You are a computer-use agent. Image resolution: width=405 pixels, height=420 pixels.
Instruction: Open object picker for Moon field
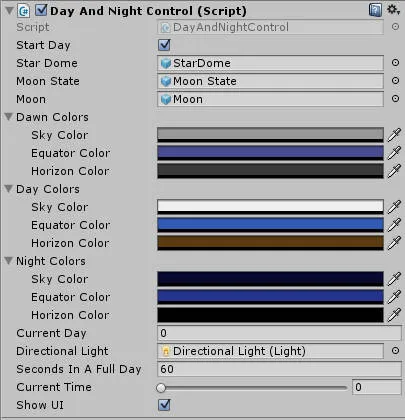(395, 99)
